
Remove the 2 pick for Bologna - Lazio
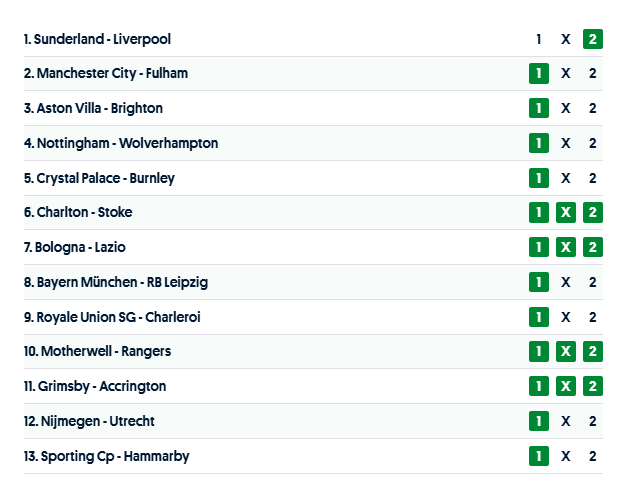(592, 247)
